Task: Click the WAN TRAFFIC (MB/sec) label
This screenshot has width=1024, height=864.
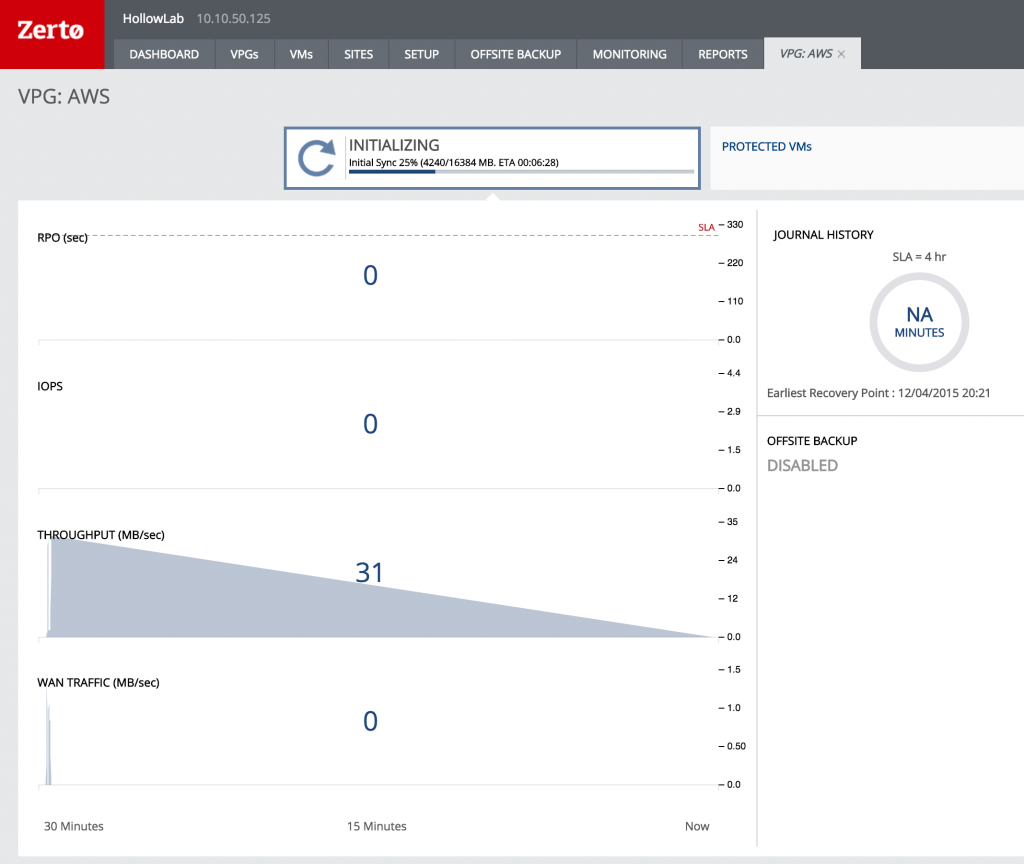Action: [x=98, y=682]
